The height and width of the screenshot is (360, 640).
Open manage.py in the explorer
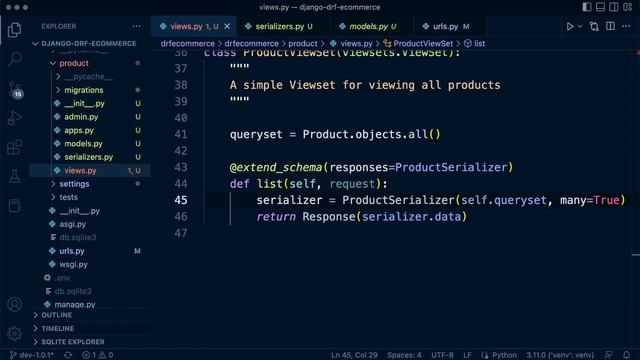75,304
